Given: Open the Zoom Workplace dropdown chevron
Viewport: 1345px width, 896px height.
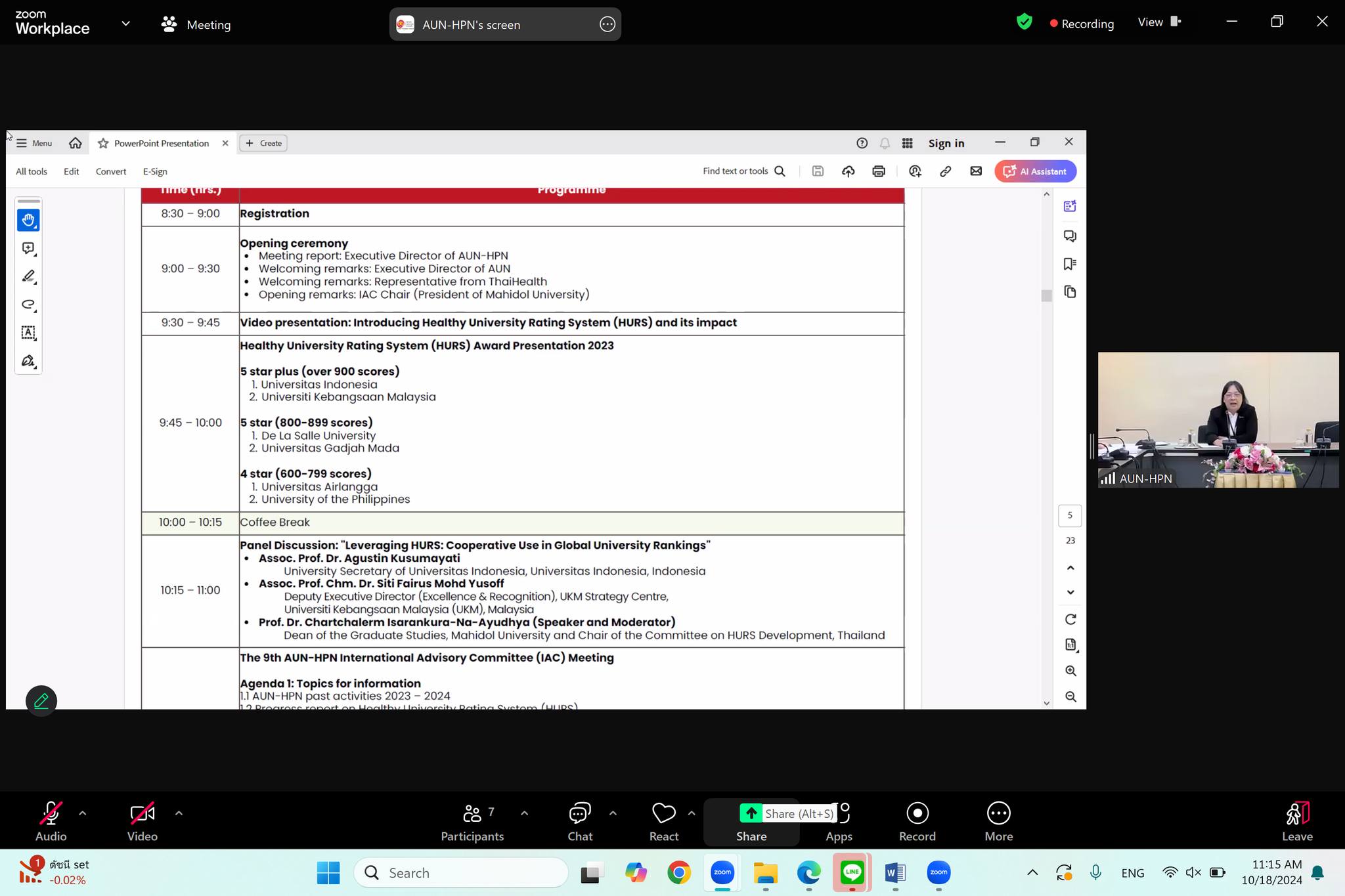Looking at the screenshot, I should click(125, 24).
